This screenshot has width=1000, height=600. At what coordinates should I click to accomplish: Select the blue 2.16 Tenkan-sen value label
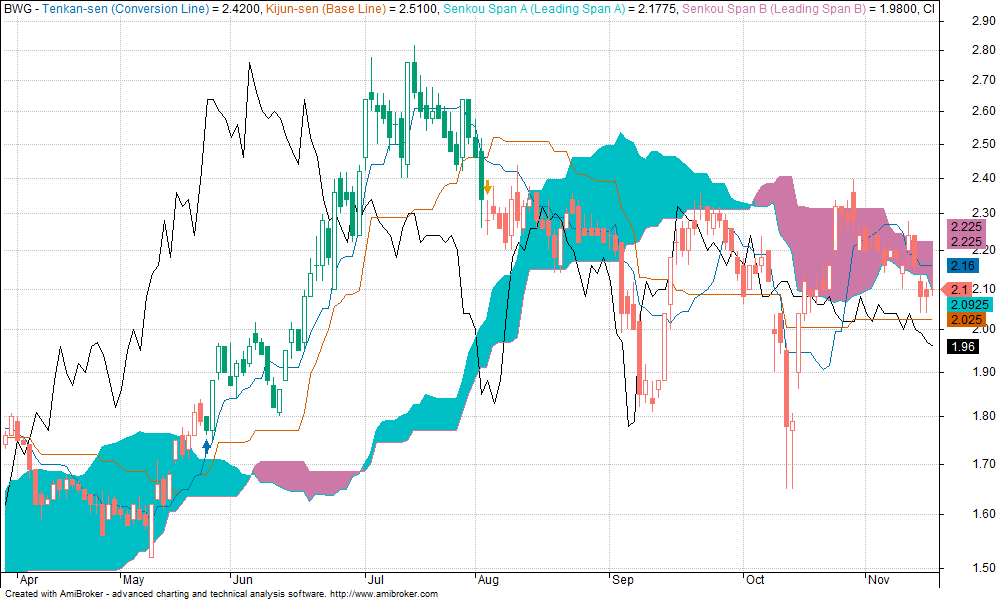click(963, 265)
